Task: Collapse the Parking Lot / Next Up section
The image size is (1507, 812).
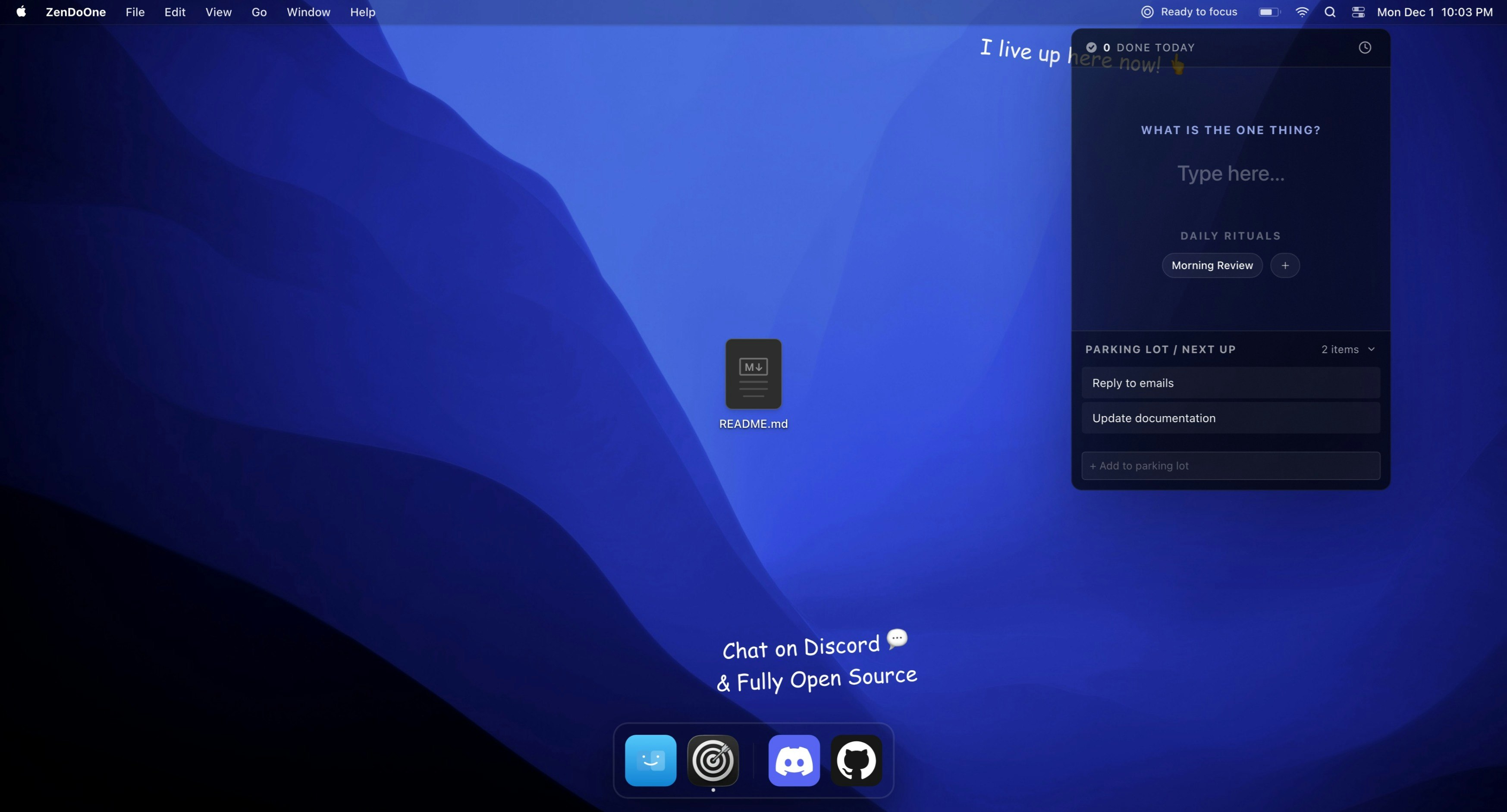Action: [x=1373, y=349]
